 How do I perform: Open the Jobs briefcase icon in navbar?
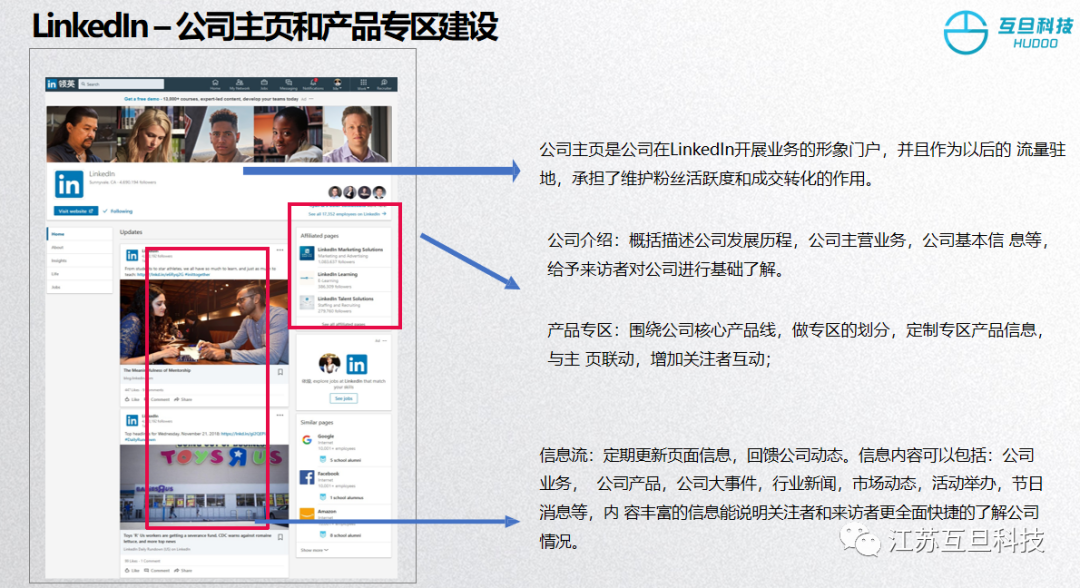(x=264, y=84)
